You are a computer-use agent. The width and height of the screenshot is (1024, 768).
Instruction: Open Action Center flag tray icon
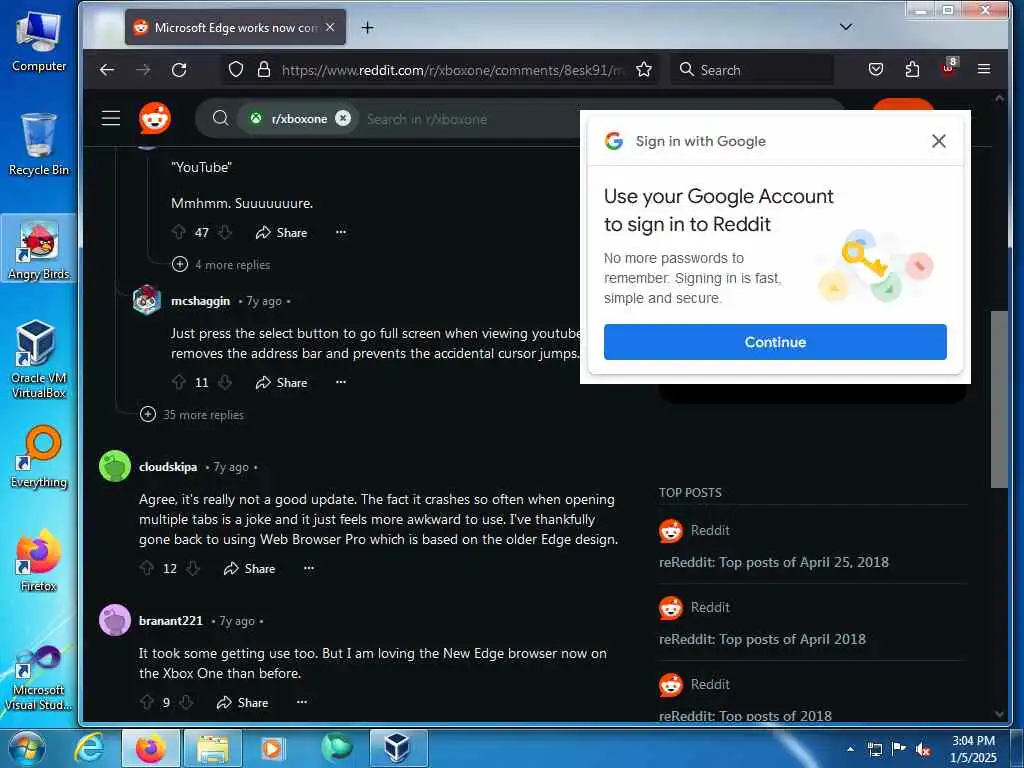tap(898, 750)
